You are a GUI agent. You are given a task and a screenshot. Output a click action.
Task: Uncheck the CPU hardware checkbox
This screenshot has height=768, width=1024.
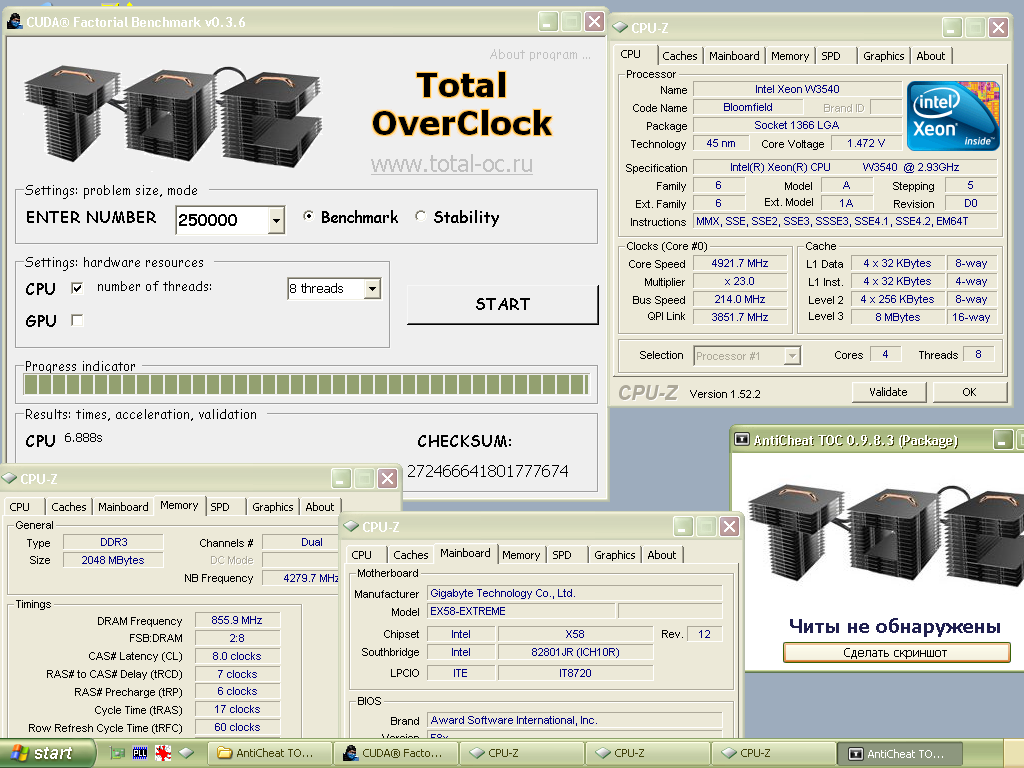pyautogui.click(x=77, y=288)
